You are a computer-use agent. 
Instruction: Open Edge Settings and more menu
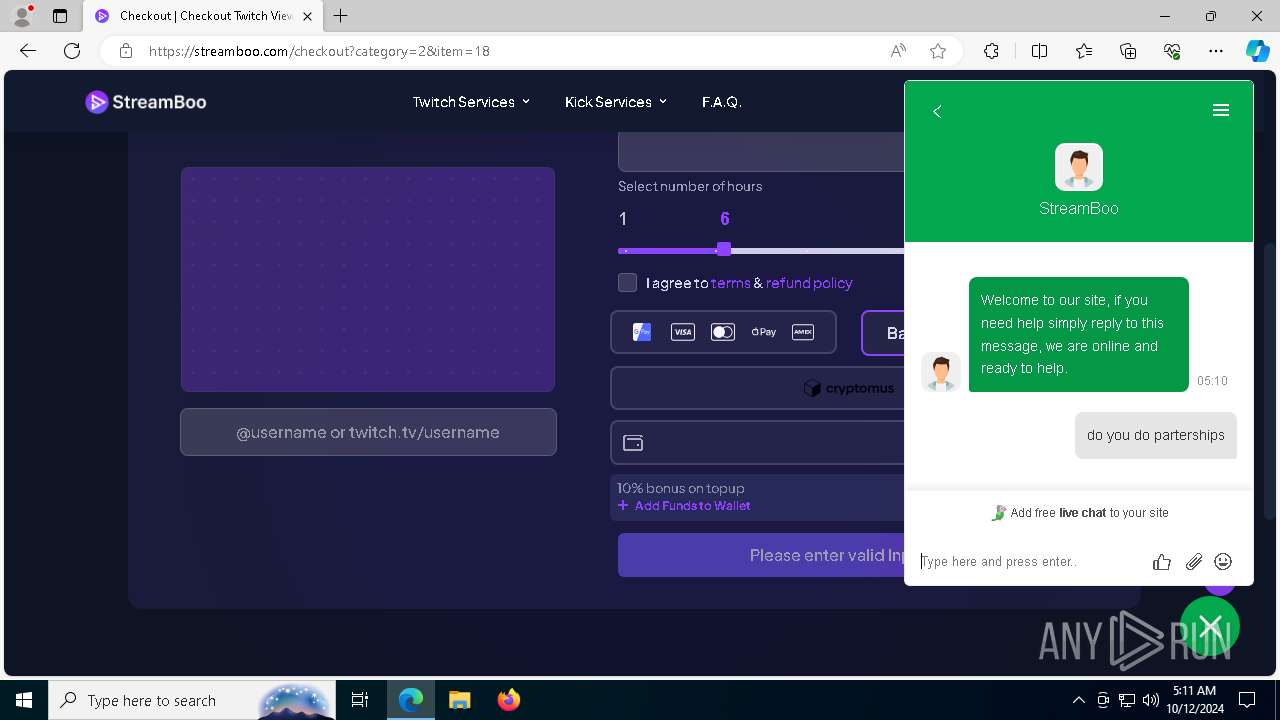[x=1216, y=51]
